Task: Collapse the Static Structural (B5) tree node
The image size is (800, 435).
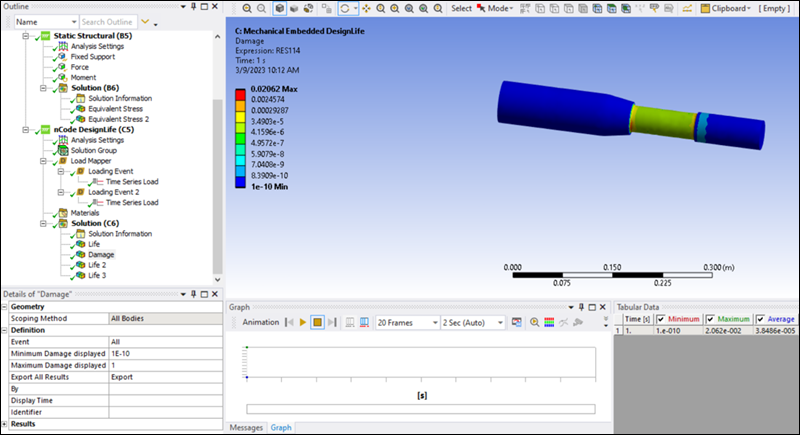Action: (x=27, y=36)
